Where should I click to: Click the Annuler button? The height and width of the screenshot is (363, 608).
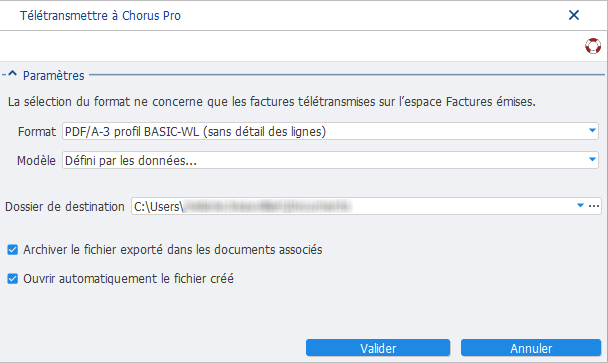point(531,348)
